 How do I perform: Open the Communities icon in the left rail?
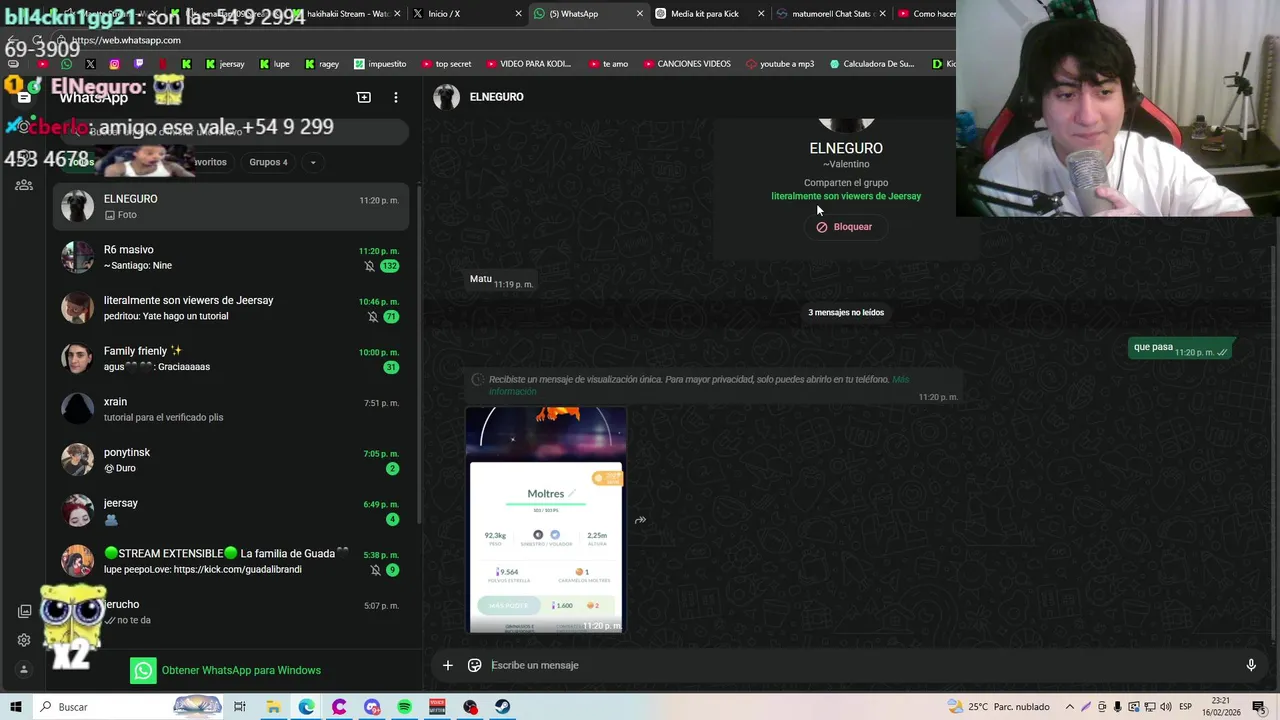24,185
